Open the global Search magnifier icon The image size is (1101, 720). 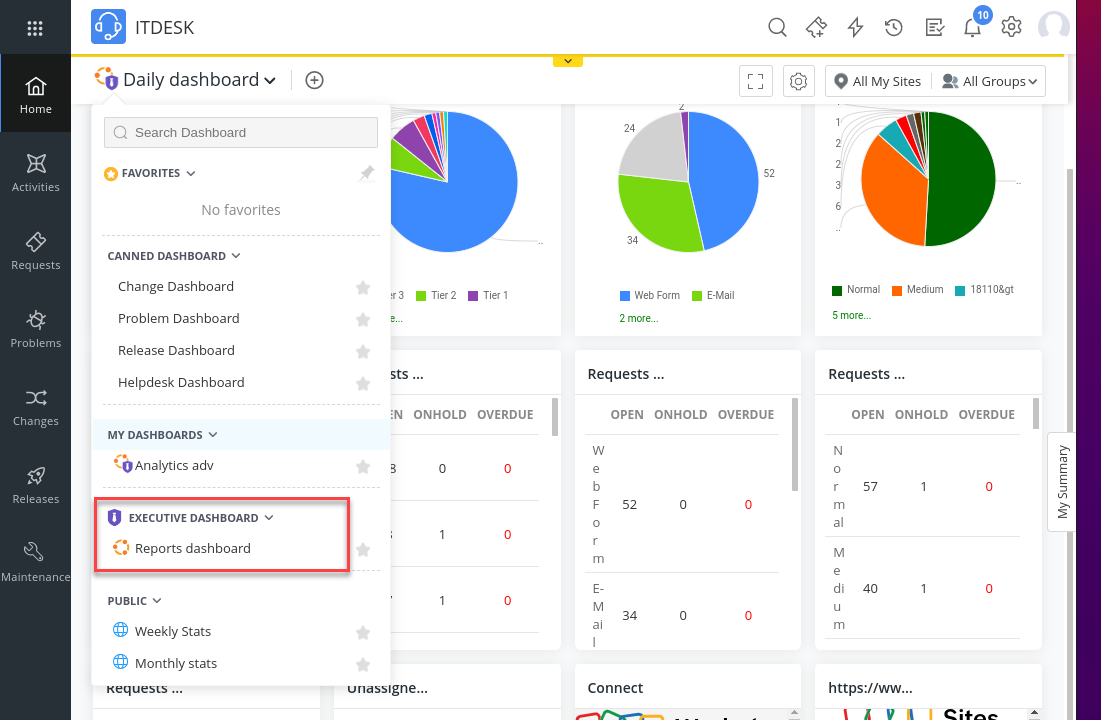[777, 27]
